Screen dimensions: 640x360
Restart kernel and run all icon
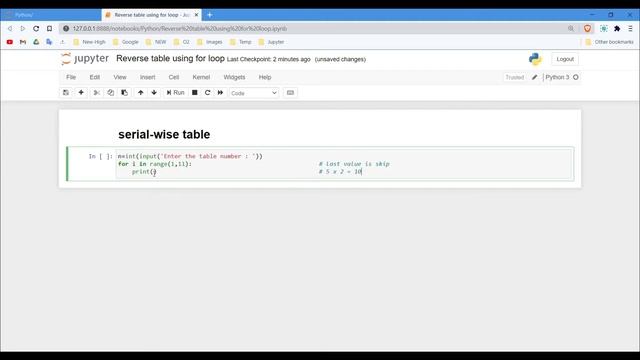(220, 93)
